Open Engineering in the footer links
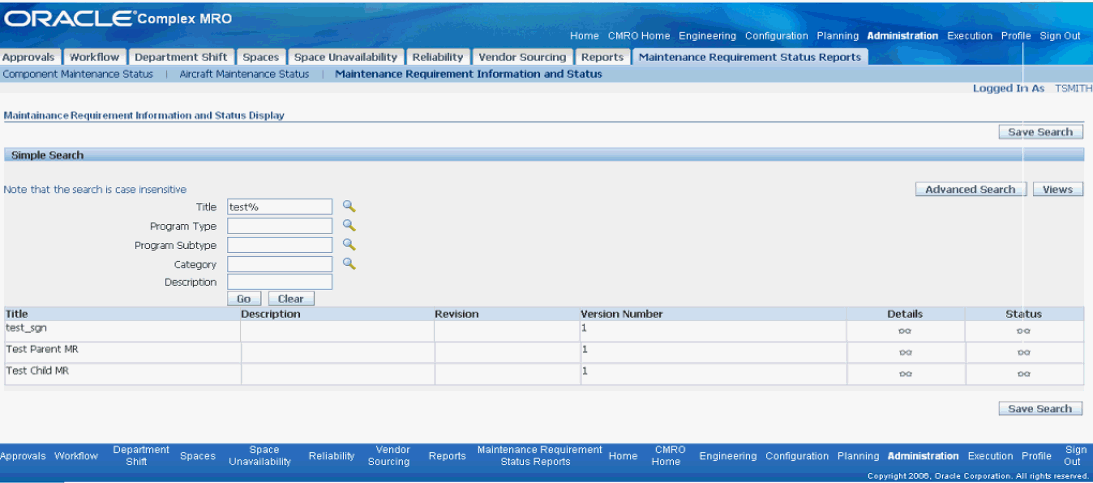Image resolution: width=1093 pixels, height=483 pixels. [x=728, y=456]
